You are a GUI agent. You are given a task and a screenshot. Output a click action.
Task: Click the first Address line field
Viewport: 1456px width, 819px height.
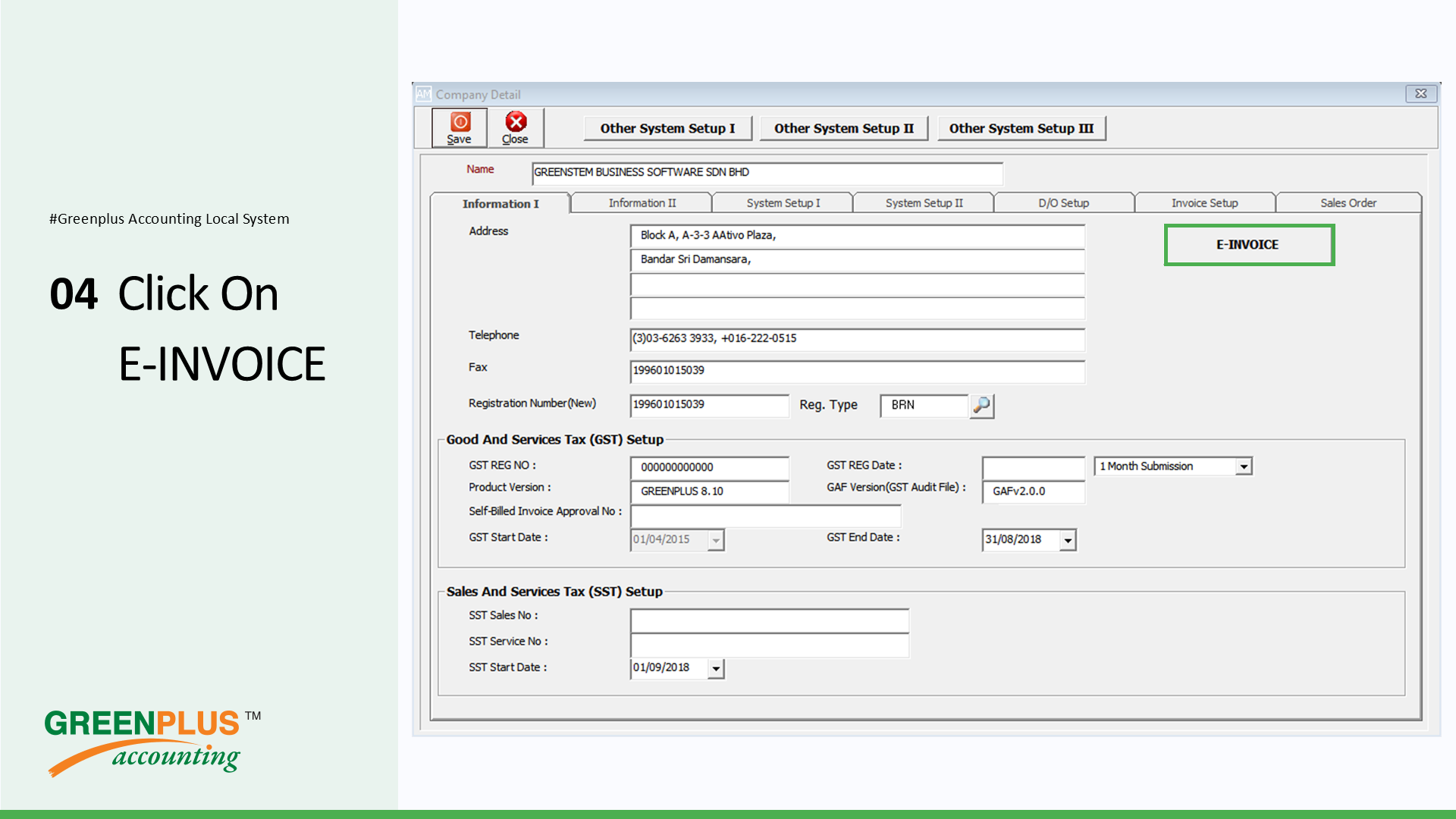click(x=858, y=236)
